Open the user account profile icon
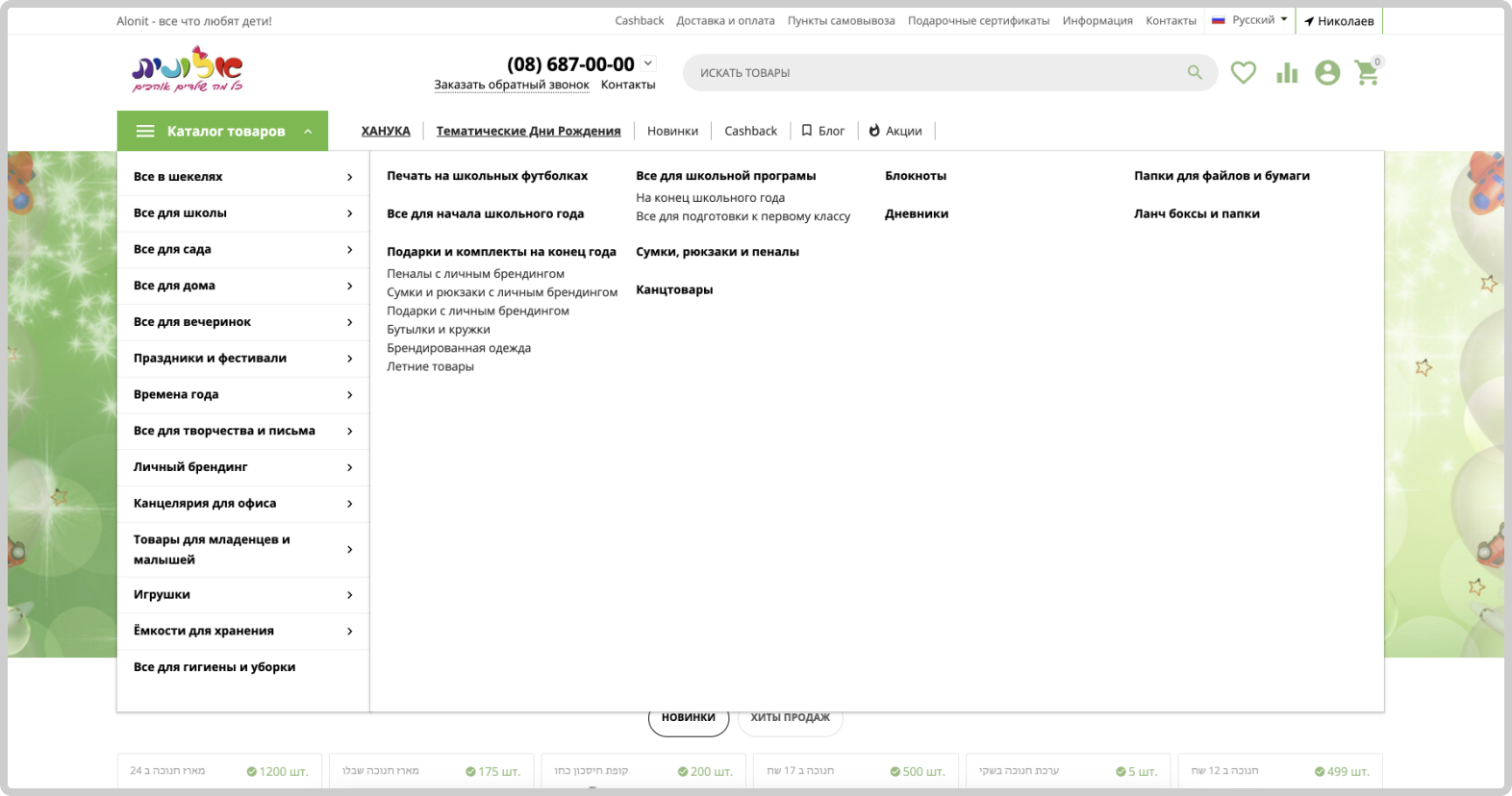The image size is (1512, 796). point(1327,73)
